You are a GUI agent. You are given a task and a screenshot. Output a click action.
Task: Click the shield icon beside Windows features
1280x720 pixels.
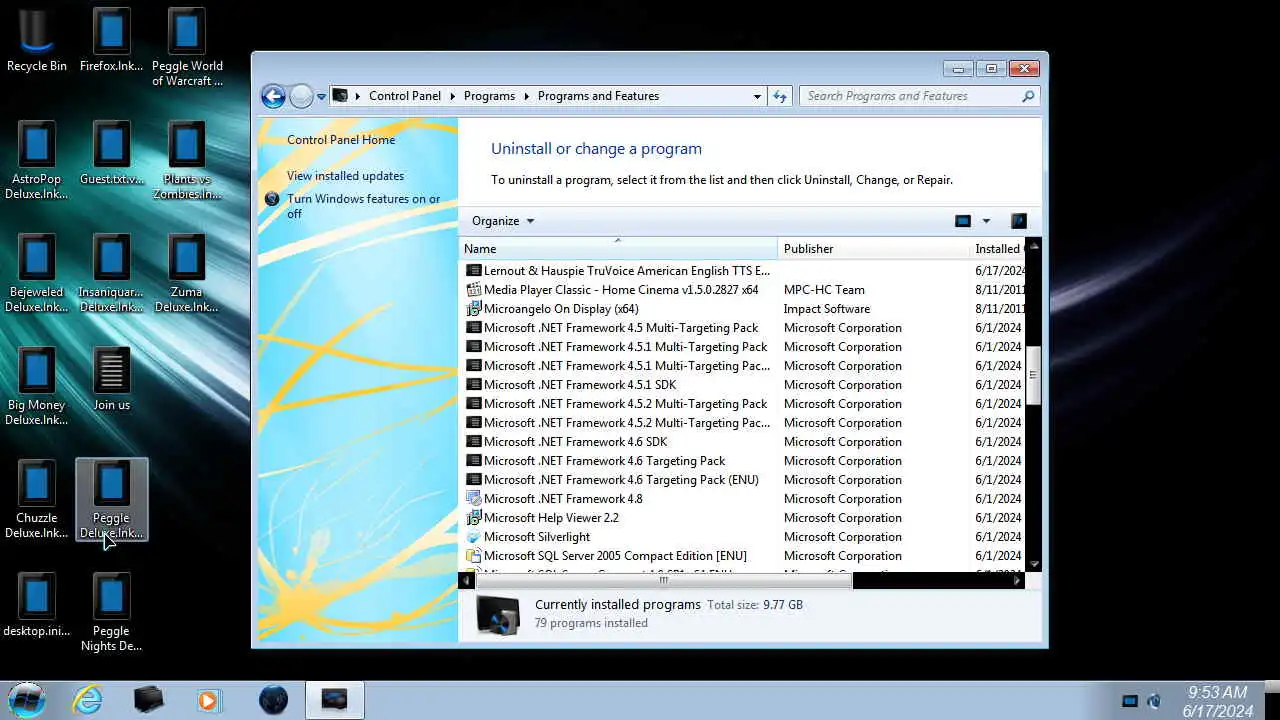(272, 199)
